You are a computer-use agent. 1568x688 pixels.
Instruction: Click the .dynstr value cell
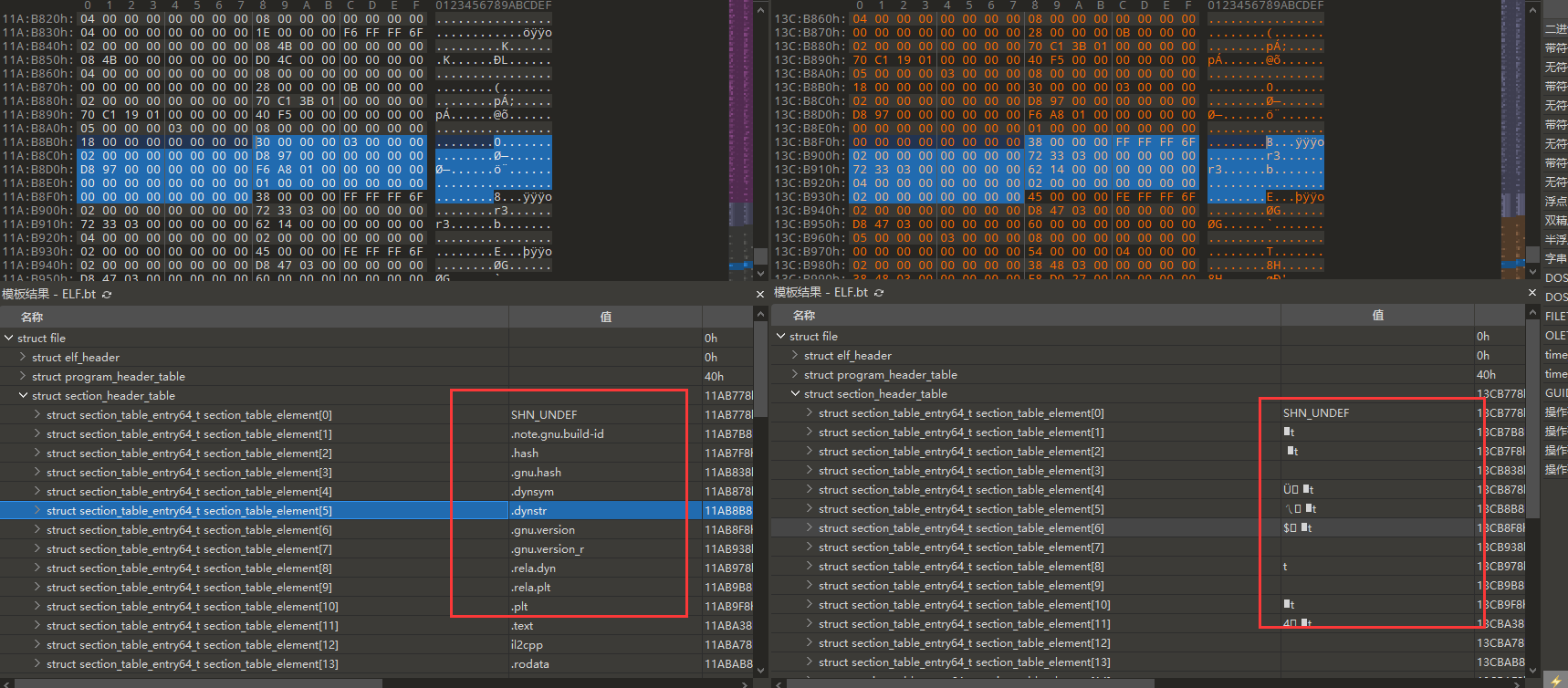tap(605, 511)
